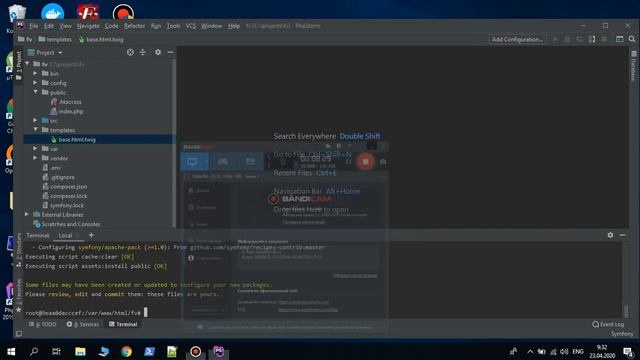The image size is (640, 360).
Task: Click the Terminal tool window button
Action: (x=123, y=324)
